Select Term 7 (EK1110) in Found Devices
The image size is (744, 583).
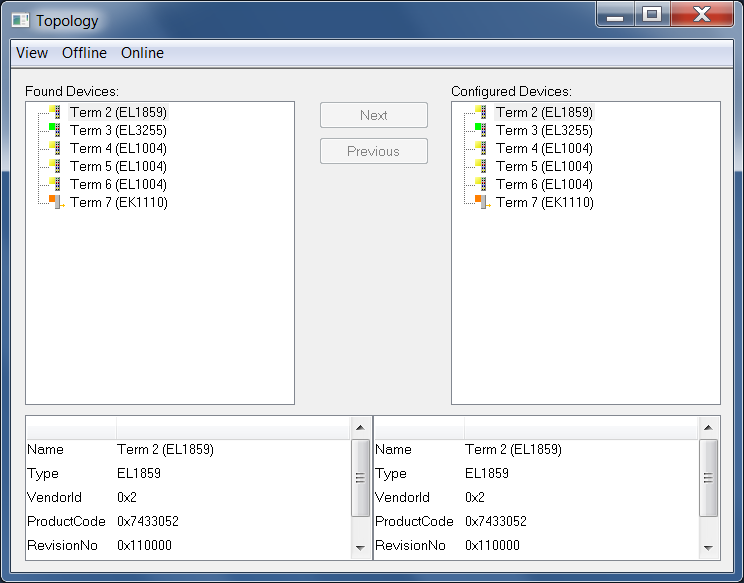[x=119, y=203]
